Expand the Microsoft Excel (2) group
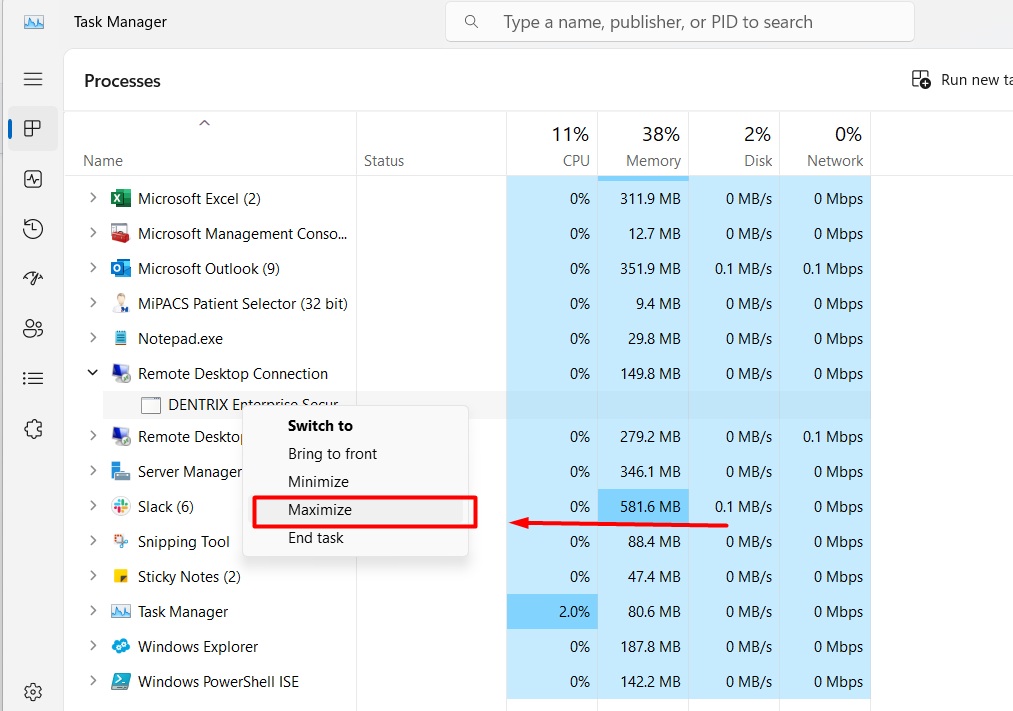The image size is (1013, 711). [93, 198]
